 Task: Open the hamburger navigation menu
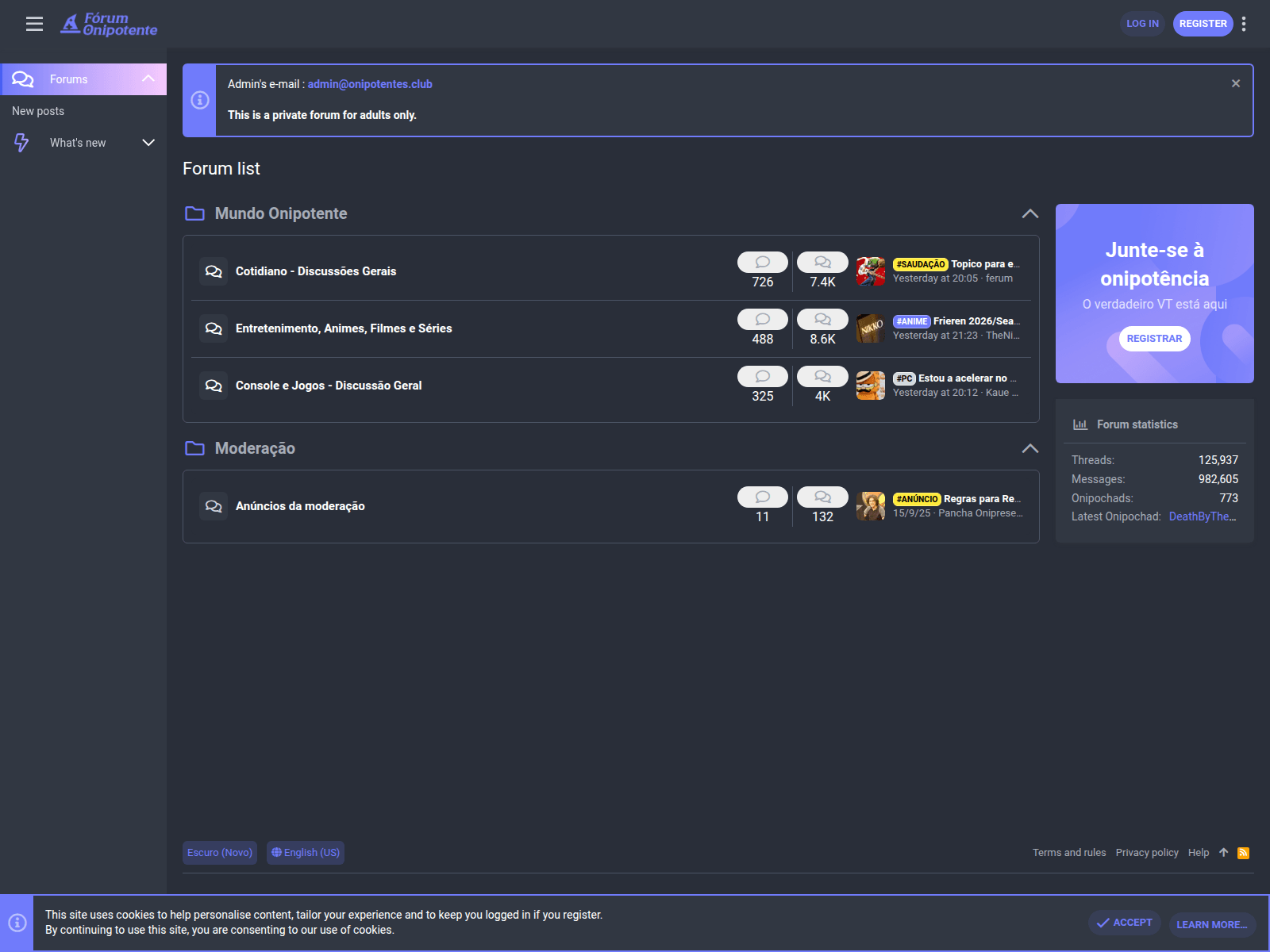click(x=34, y=24)
